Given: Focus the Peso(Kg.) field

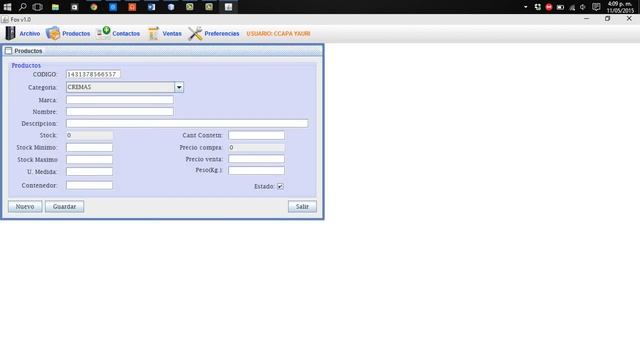Looking at the screenshot, I should coord(256,170).
